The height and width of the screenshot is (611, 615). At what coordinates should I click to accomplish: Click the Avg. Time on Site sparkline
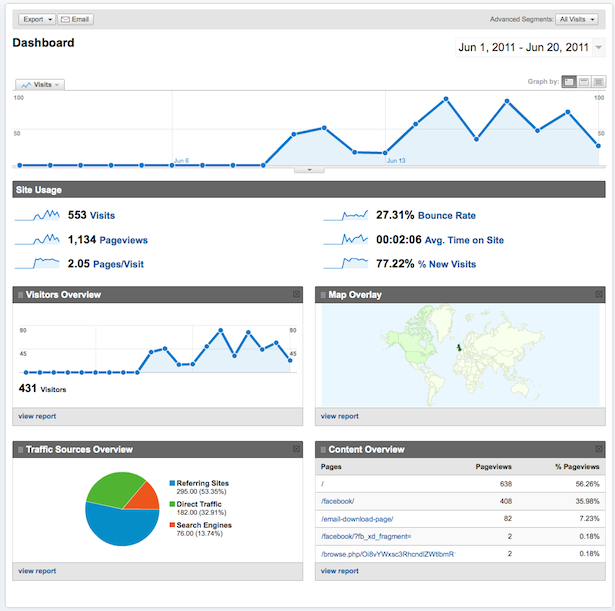(x=346, y=240)
